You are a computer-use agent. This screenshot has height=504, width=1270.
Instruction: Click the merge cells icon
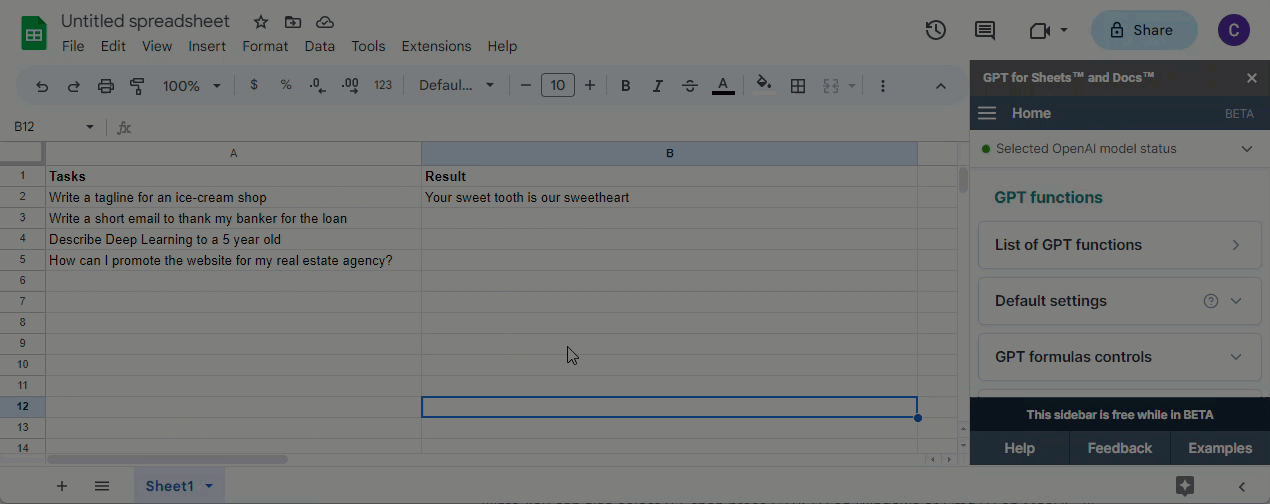[x=830, y=86]
